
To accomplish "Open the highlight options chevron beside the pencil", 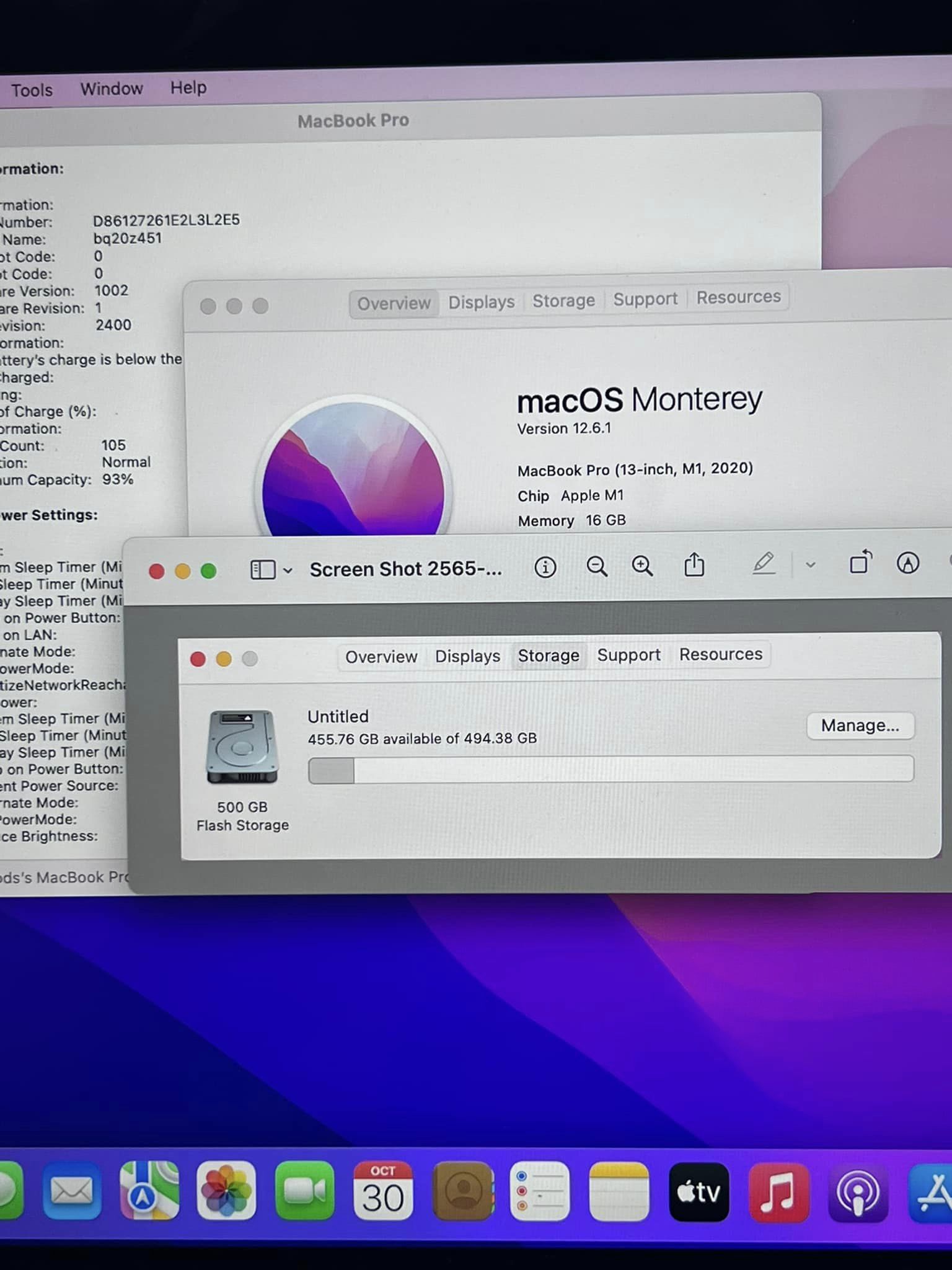I will pos(810,565).
